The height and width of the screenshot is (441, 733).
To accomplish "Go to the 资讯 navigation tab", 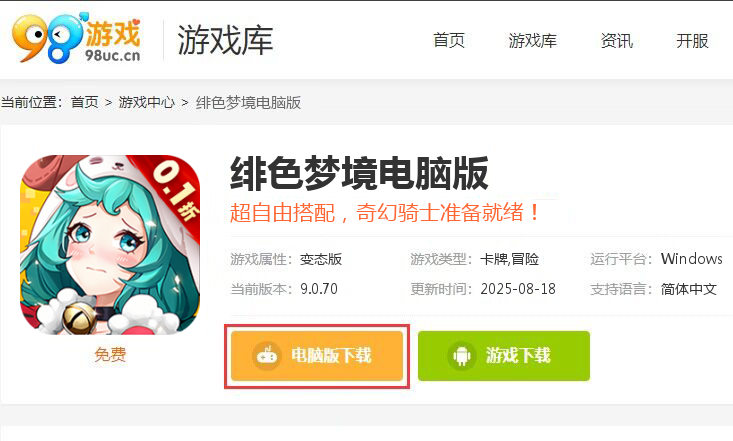I will (617, 40).
